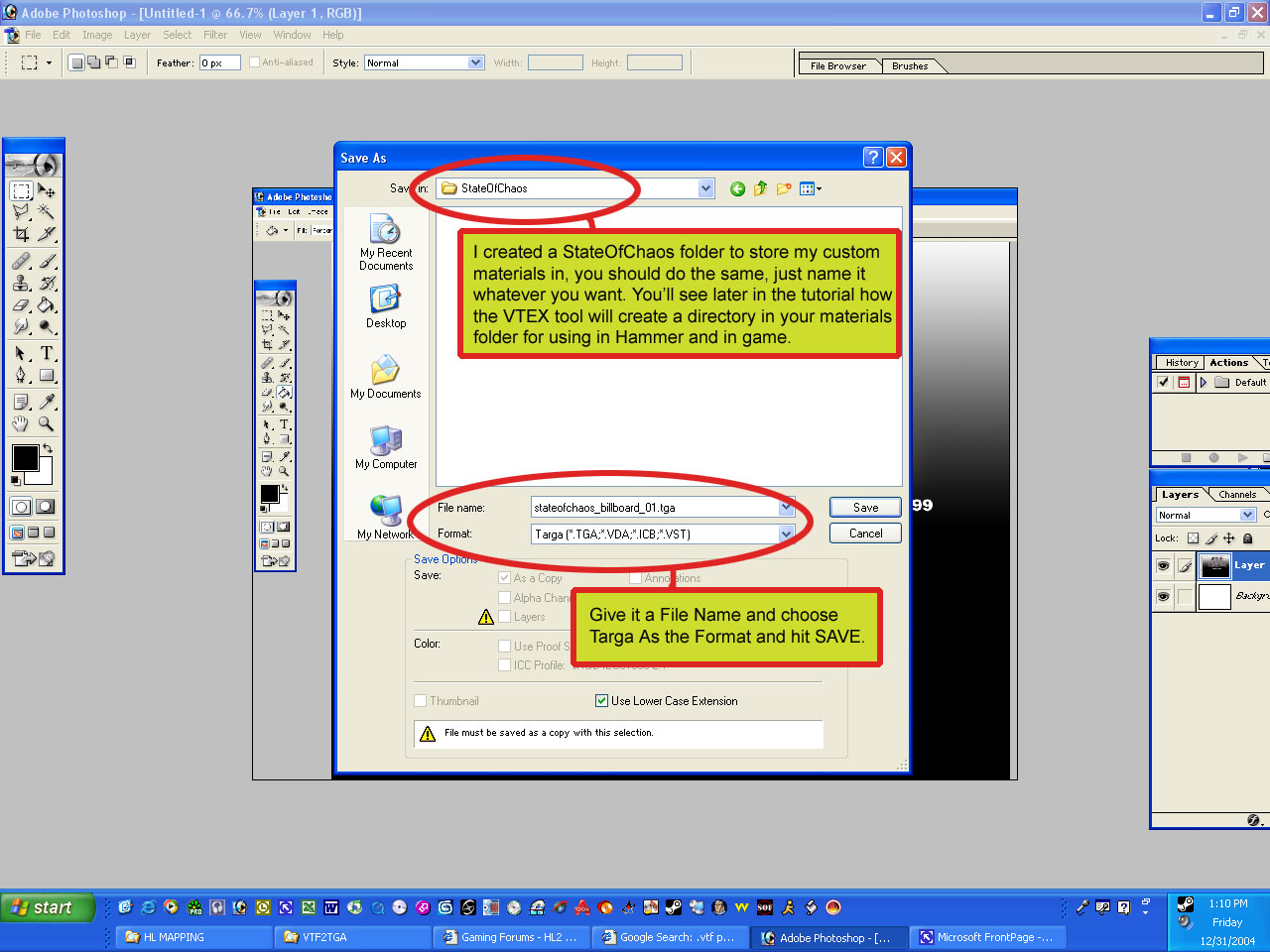Select the Magic Wand tool in main toolbox
Viewport: 1270px width, 952px height.
click(x=46, y=212)
